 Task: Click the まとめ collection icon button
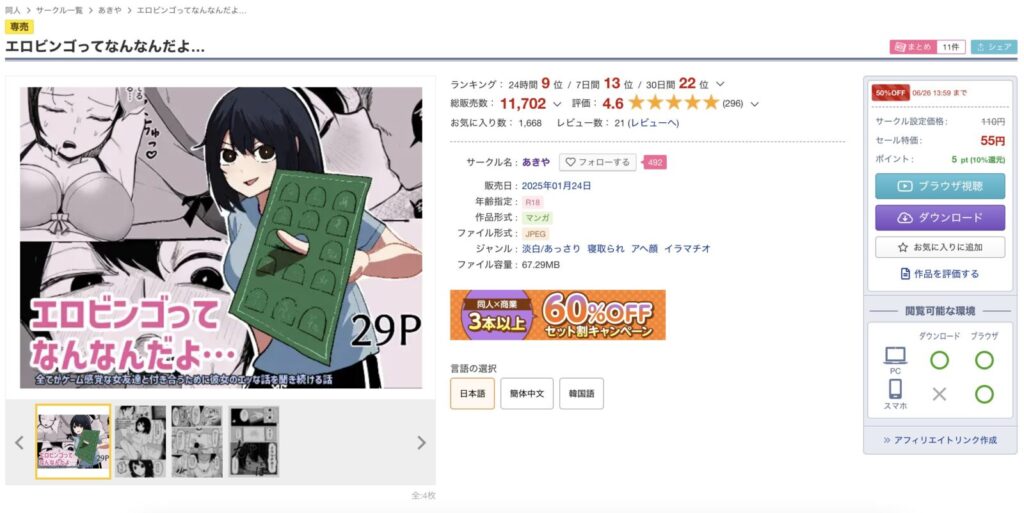click(x=913, y=47)
